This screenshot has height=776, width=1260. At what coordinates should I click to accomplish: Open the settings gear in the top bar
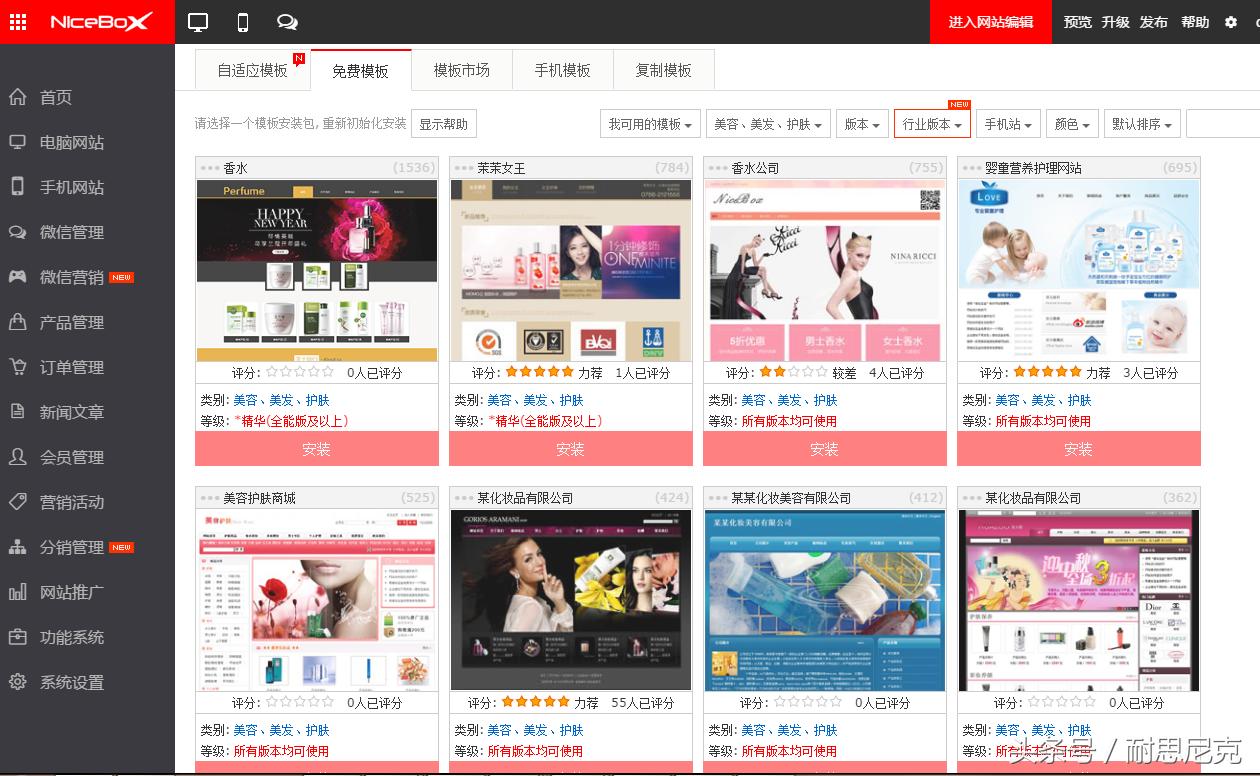point(1229,21)
